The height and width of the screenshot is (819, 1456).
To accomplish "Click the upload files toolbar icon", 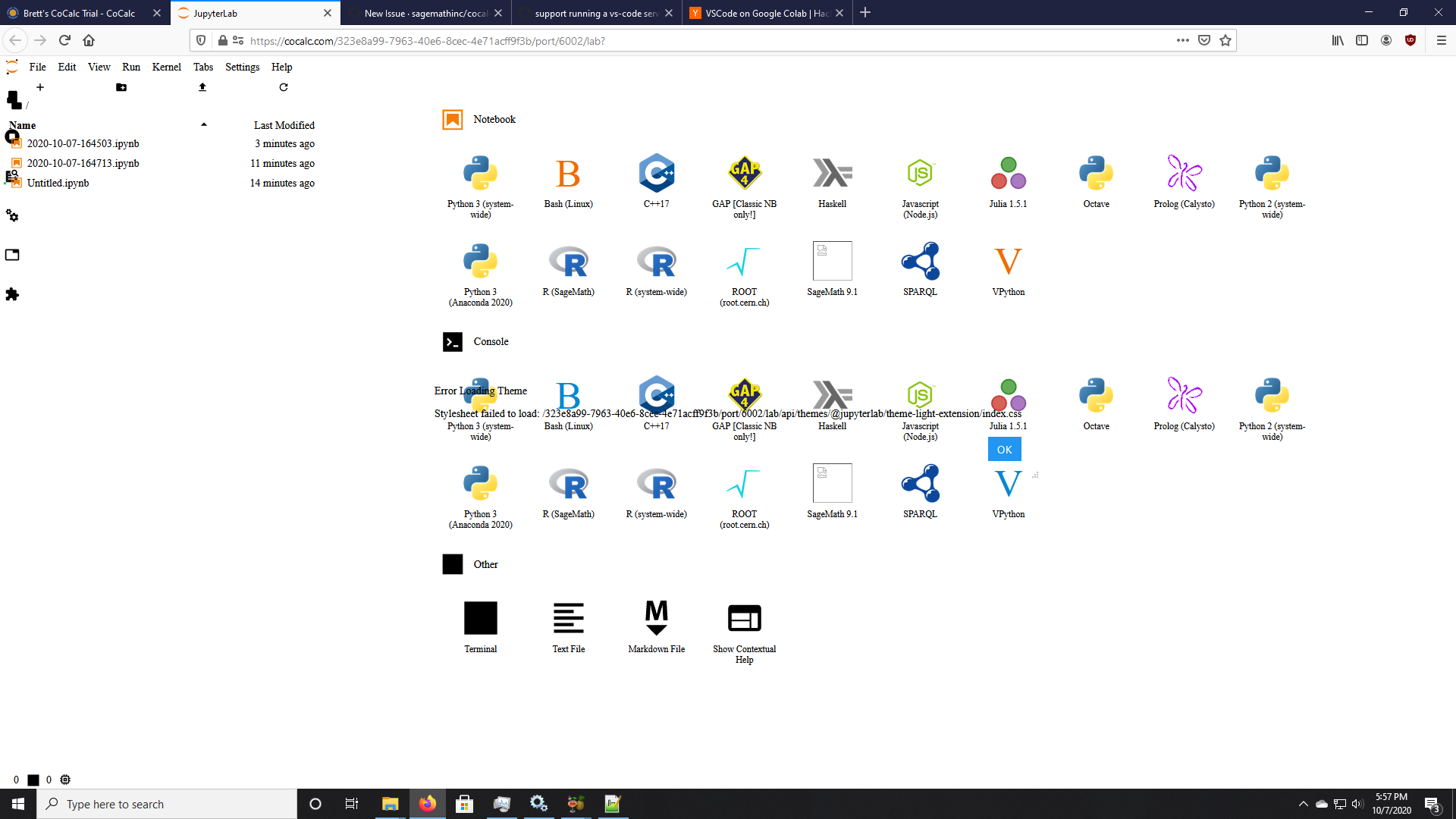I will (x=202, y=87).
